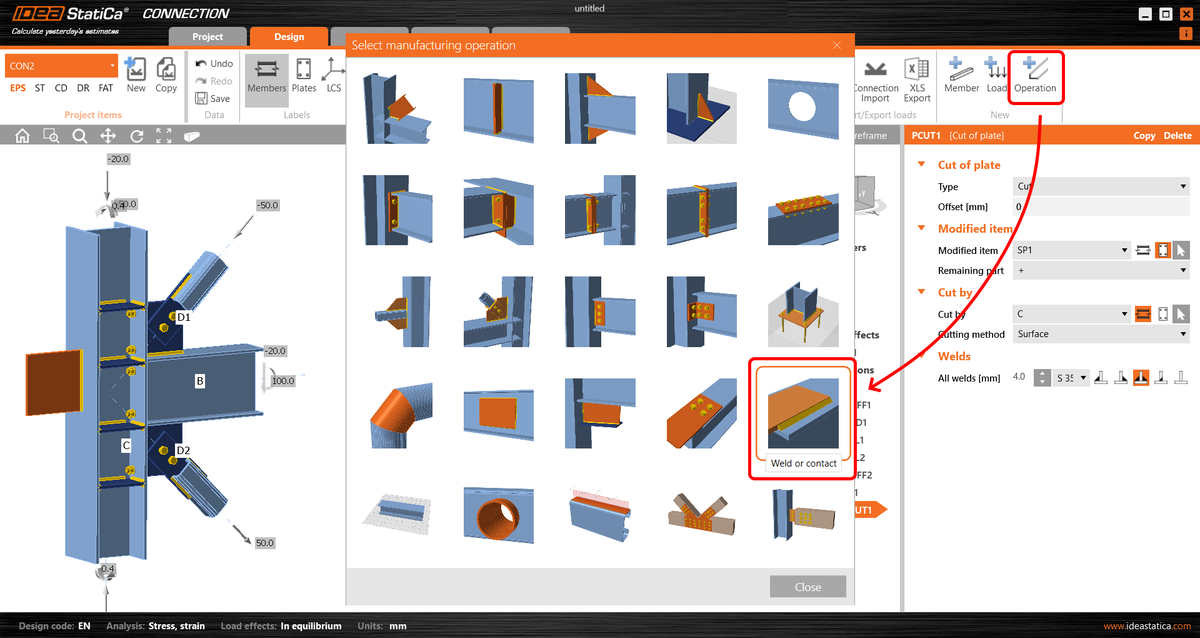
Task: Click the home view icon in viewport toolbar
Action: [x=22, y=135]
